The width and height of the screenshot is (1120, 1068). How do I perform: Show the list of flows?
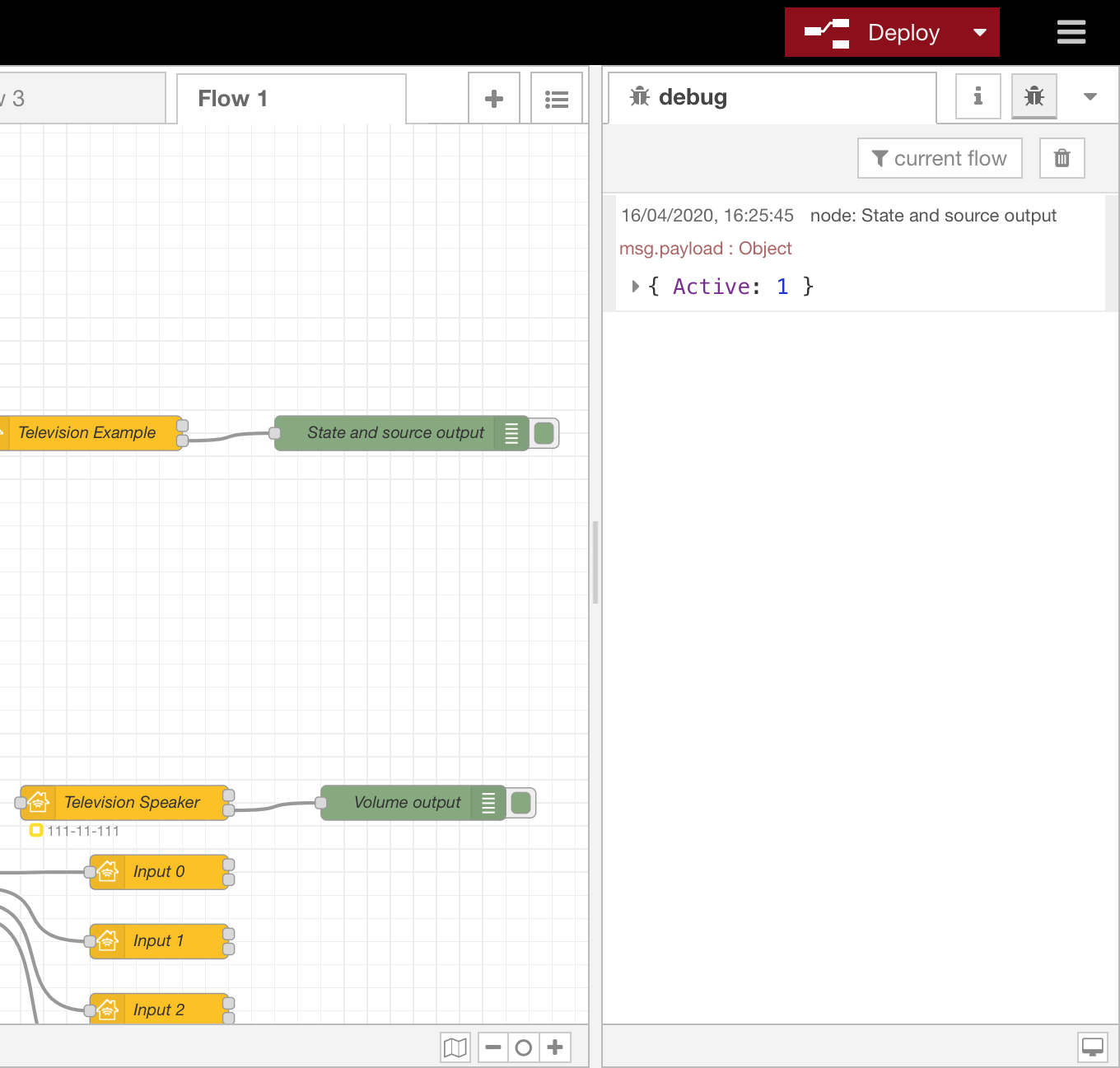point(557,99)
